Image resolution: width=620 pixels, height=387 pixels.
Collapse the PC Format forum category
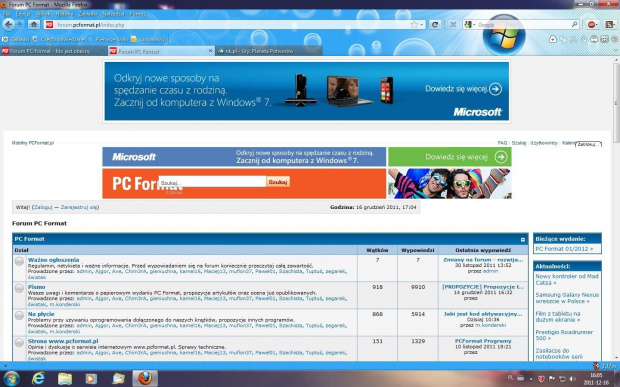[x=523, y=240]
